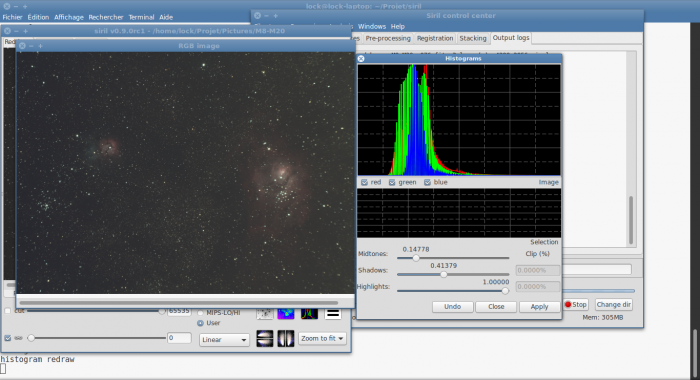Viewport: 700px width, 380px height.
Task: Open the Affichage menu
Action: [x=69, y=17]
